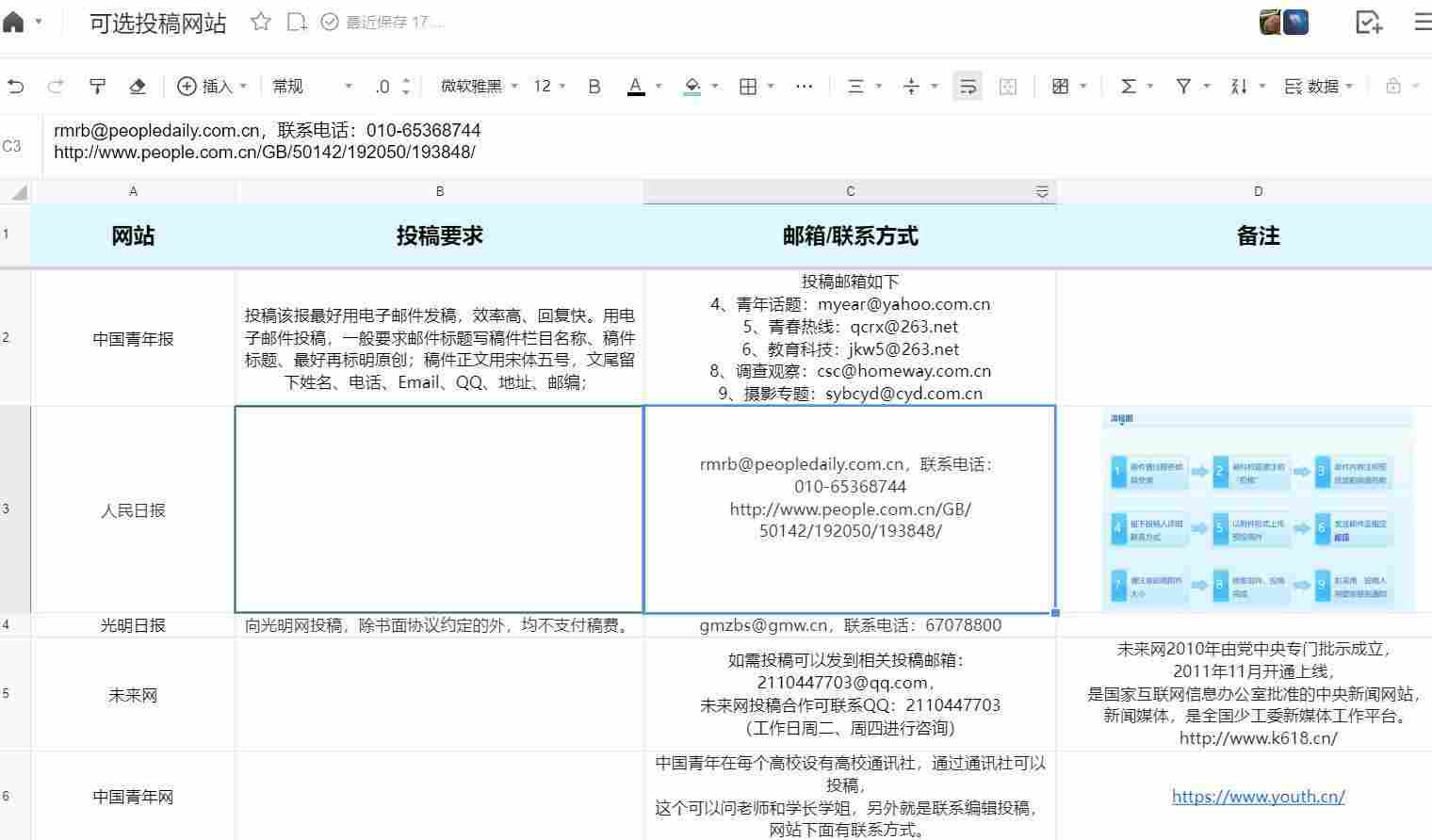Click the filter funnel icon
The image size is (1432, 840).
1183,87
